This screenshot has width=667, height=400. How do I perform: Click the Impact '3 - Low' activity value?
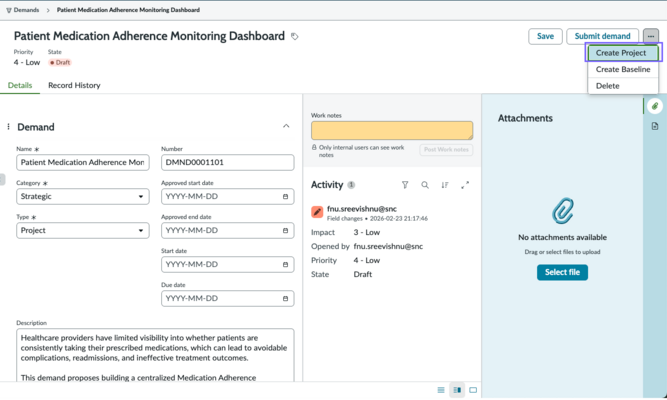click(367, 232)
